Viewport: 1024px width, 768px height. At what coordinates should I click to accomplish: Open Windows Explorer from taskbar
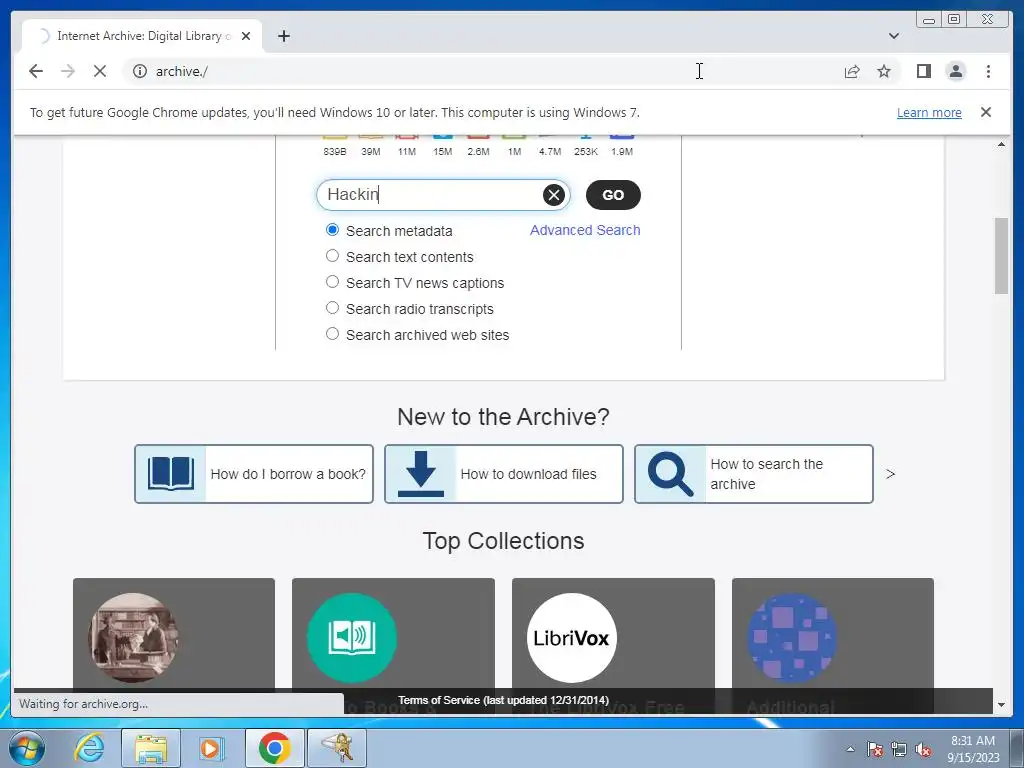(x=151, y=748)
